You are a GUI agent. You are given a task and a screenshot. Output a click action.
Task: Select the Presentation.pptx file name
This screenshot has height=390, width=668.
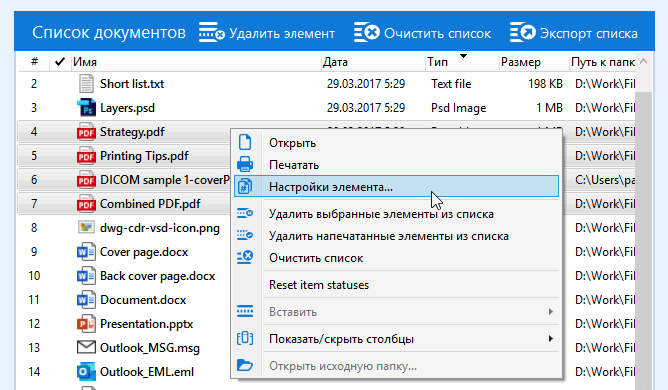click(147, 324)
